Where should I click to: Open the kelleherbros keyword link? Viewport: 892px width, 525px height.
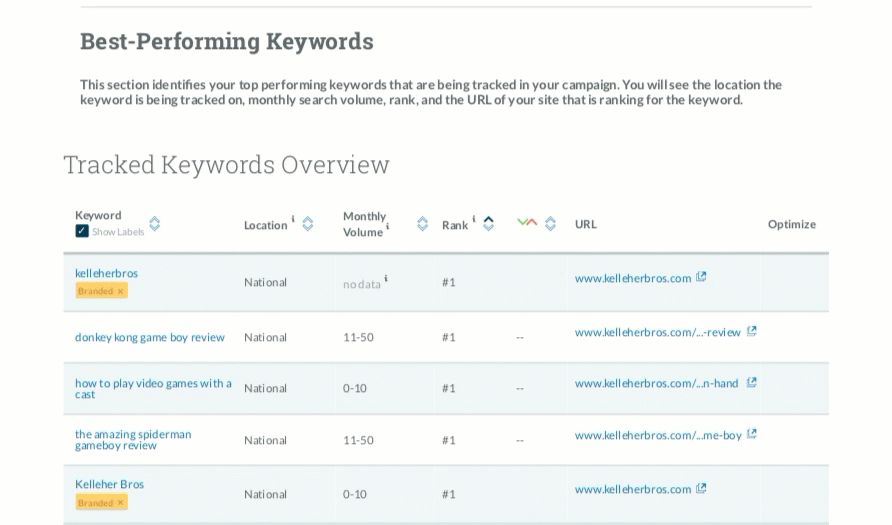click(106, 273)
